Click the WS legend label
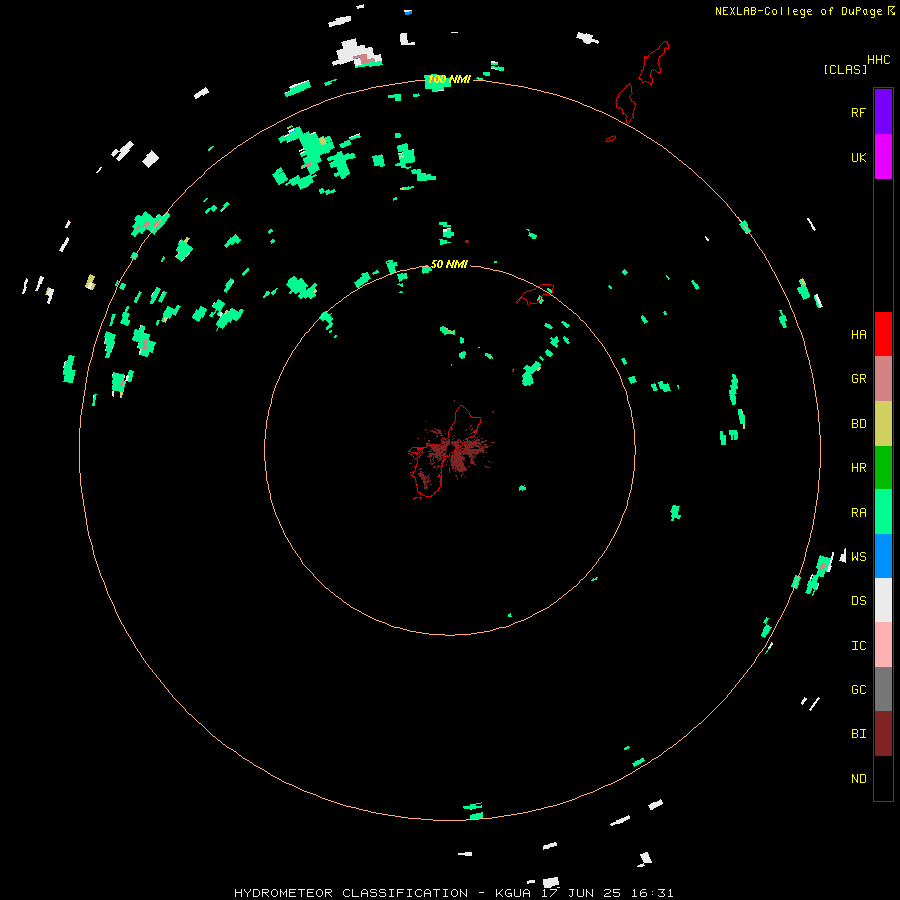Viewport: 900px width, 900px height. [858, 556]
